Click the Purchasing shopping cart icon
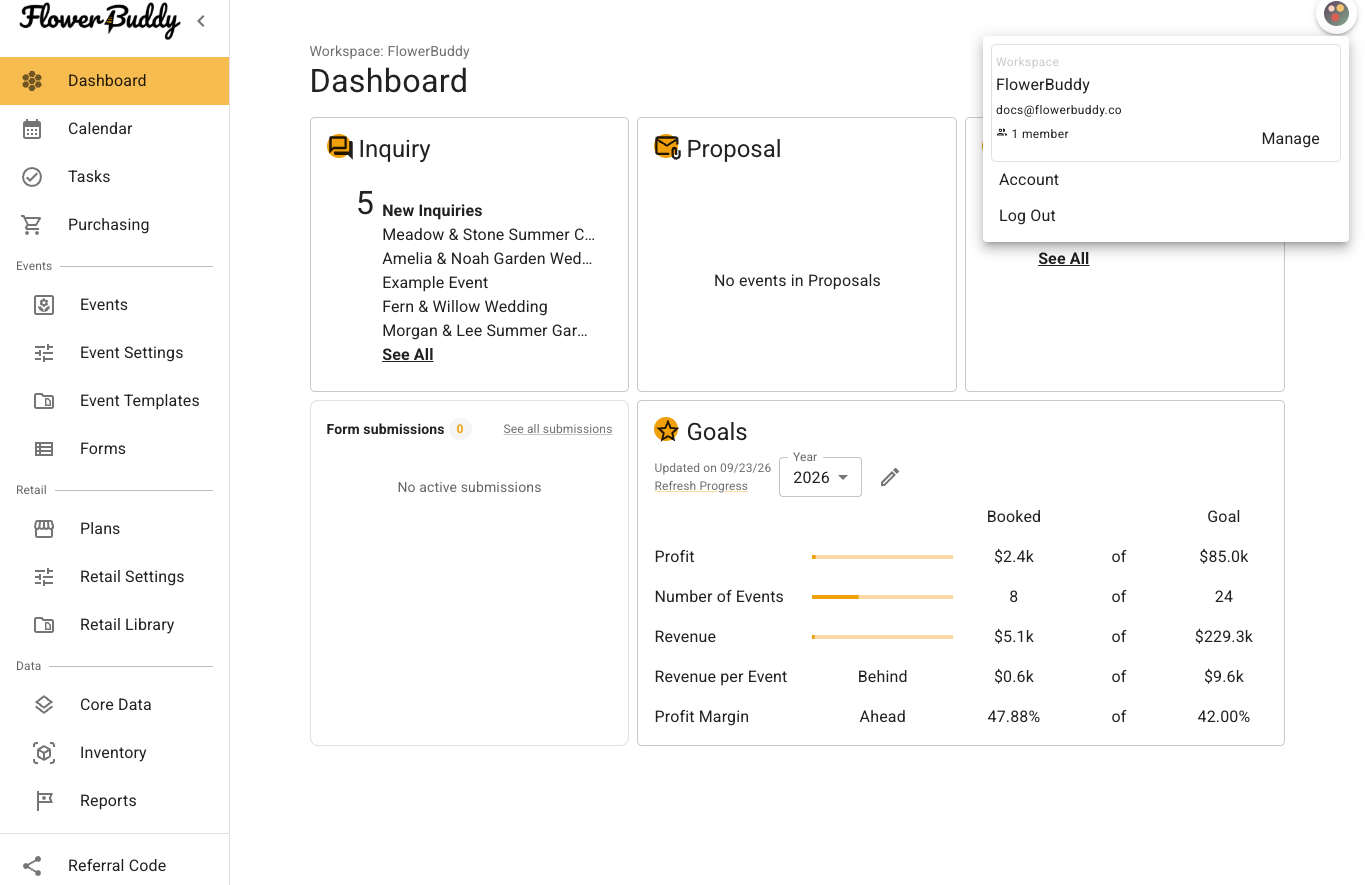 [x=32, y=225]
